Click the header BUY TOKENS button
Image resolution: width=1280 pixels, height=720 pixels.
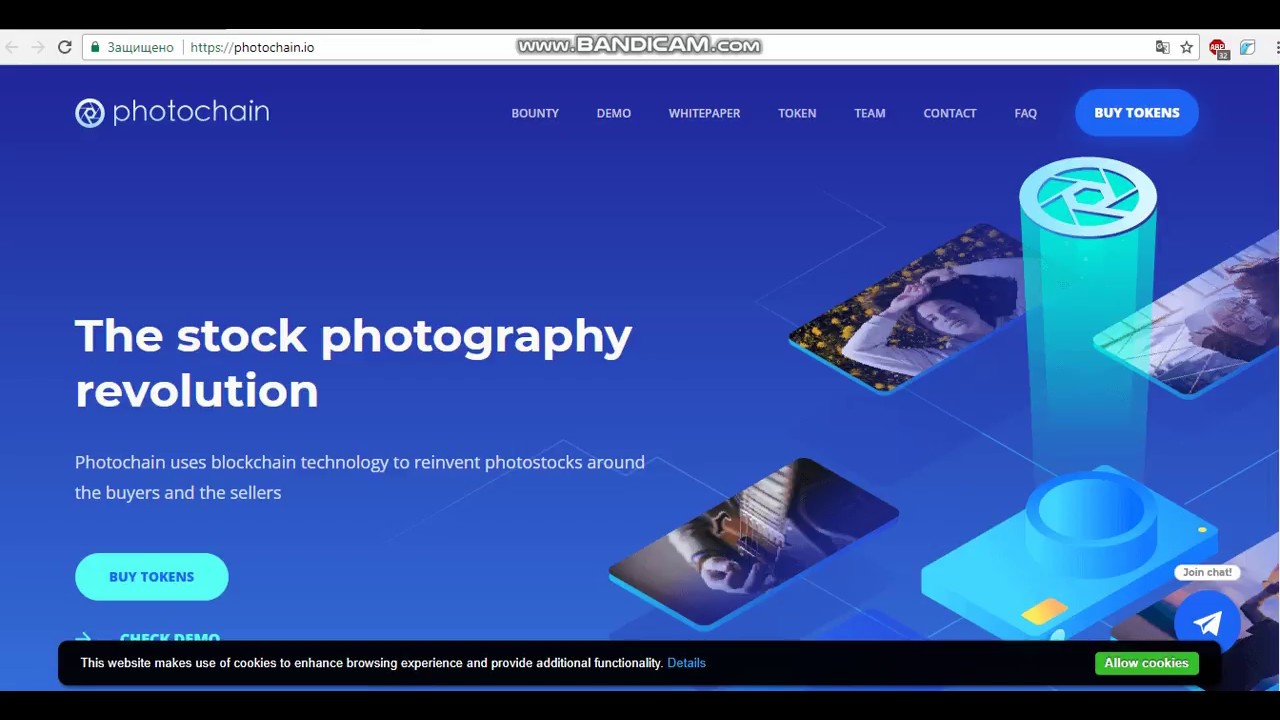[1137, 113]
